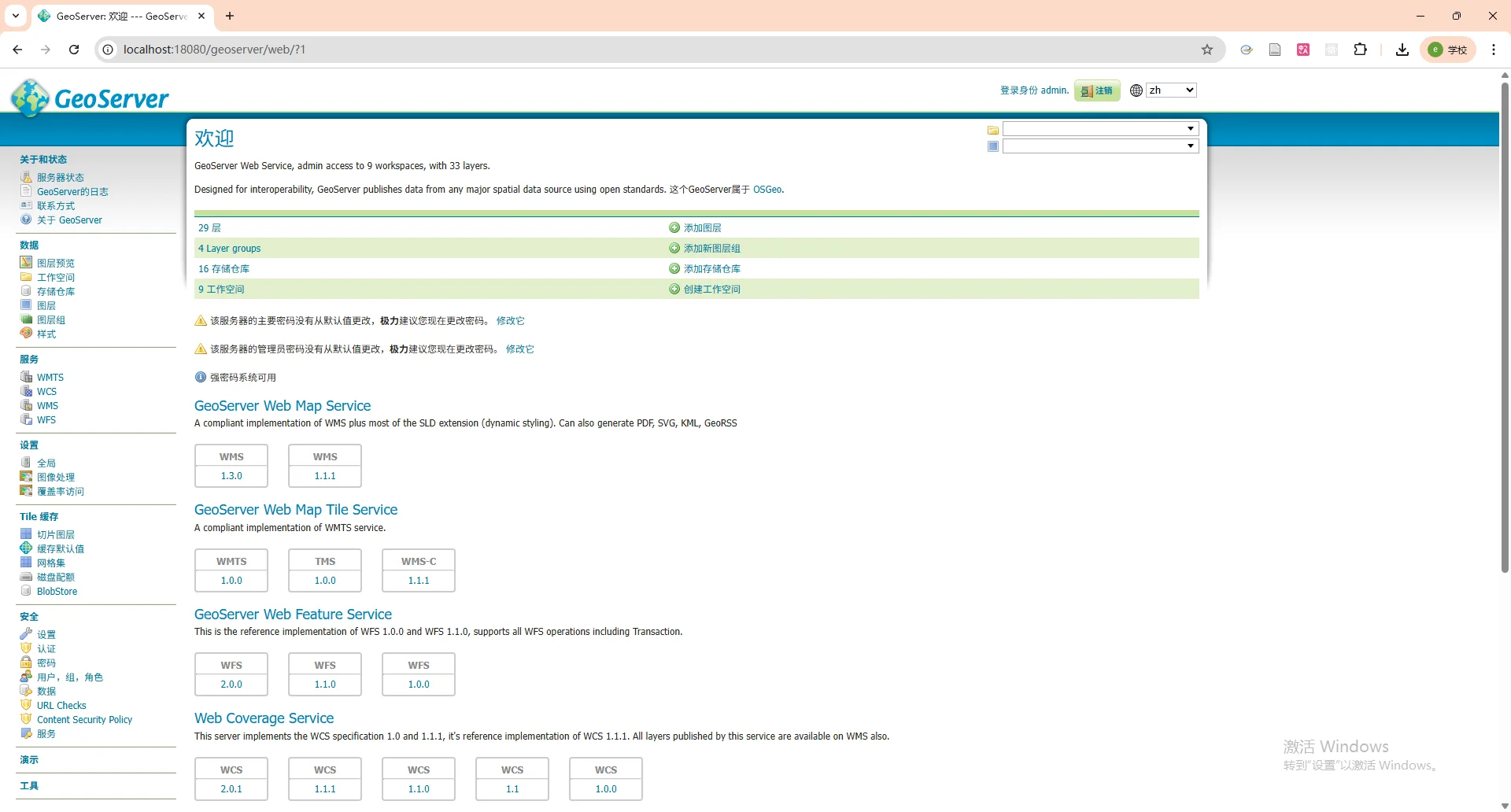Open the zh language dropdown
The width and height of the screenshot is (1511, 812).
1171,90
